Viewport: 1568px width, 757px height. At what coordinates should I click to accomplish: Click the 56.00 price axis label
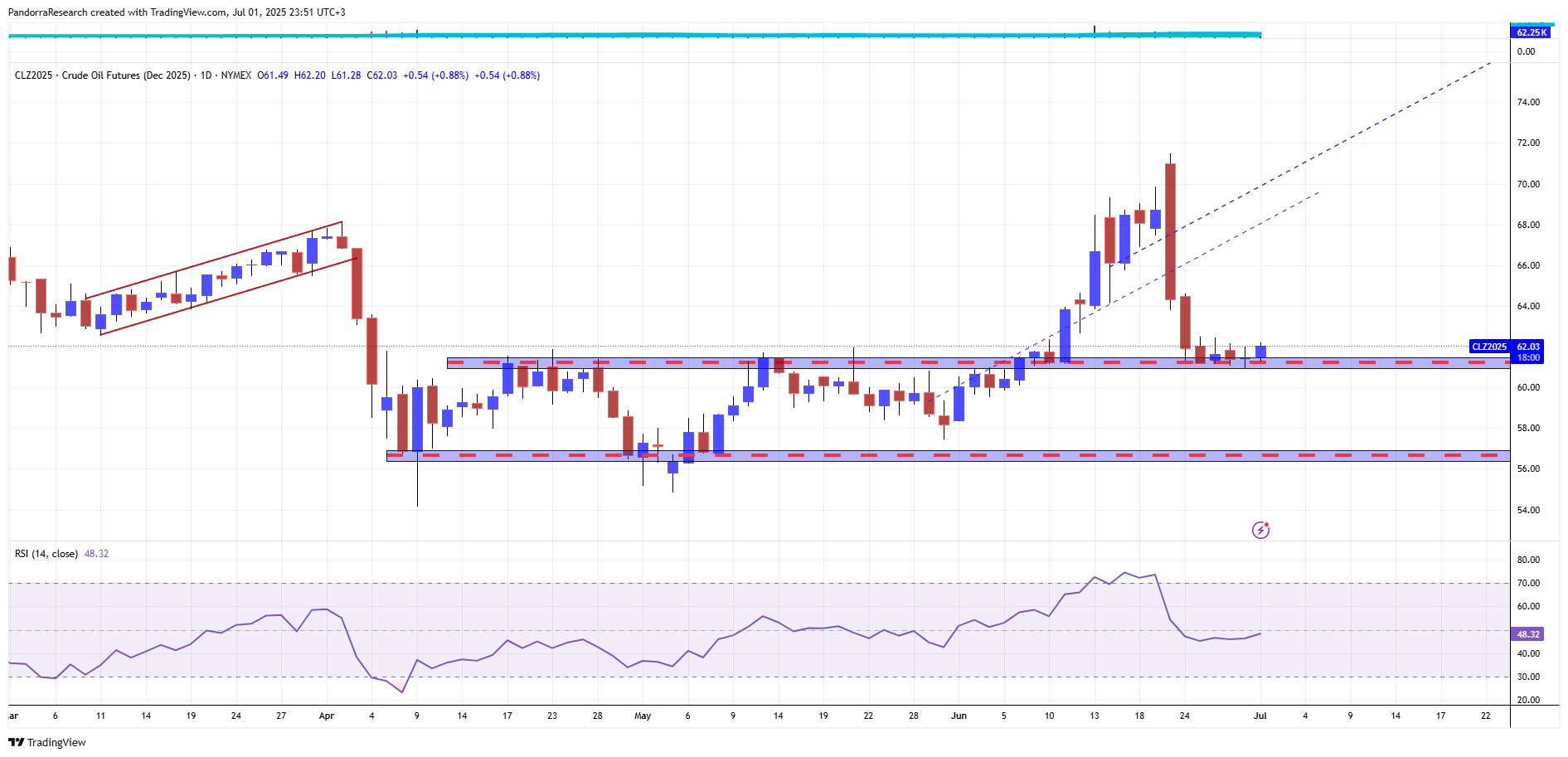[1528, 468]
